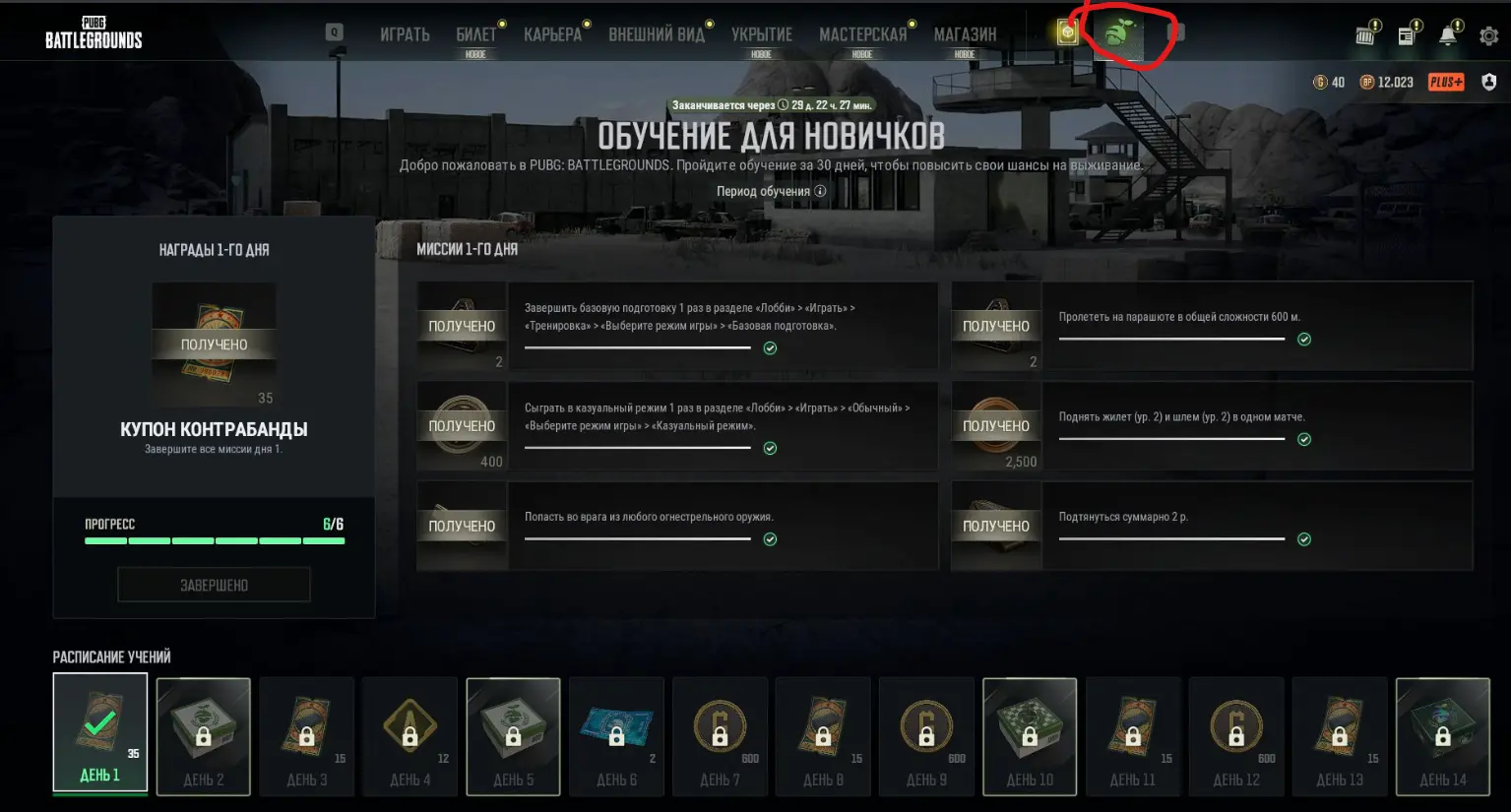Click checkmark of the vest and helmet mission
Screen dimensions: 1511x812
(x=1304, y=439)
